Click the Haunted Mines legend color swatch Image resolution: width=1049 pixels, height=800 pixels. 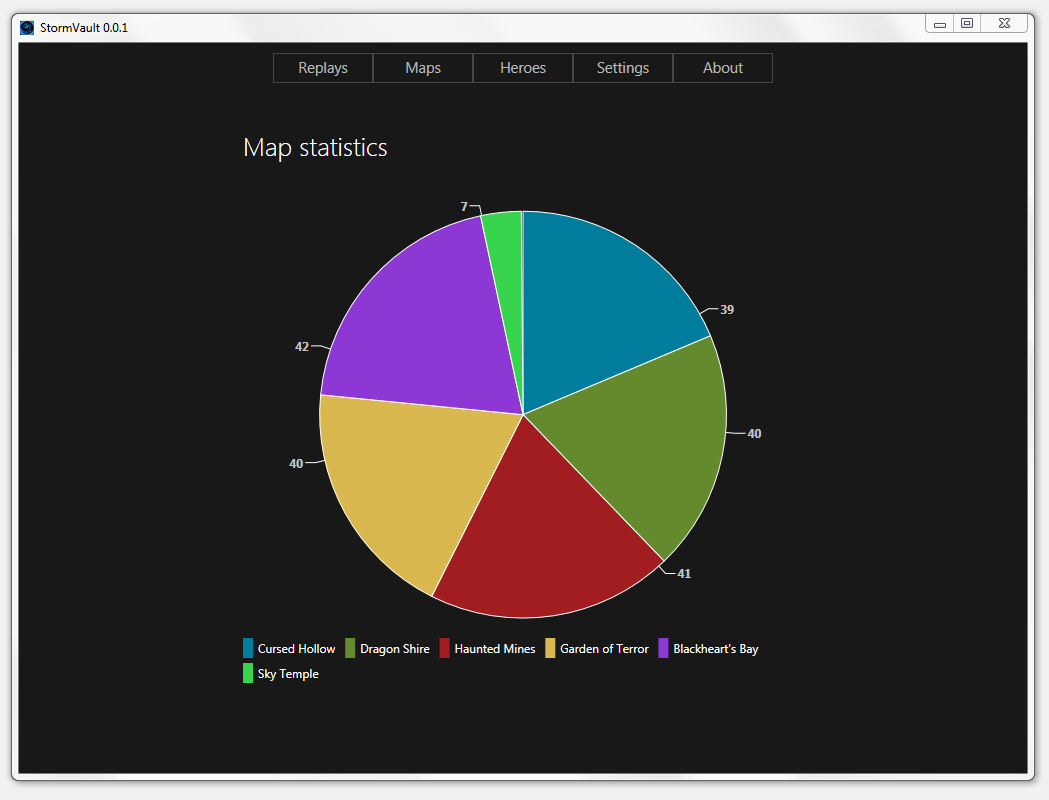pos(444,648)
